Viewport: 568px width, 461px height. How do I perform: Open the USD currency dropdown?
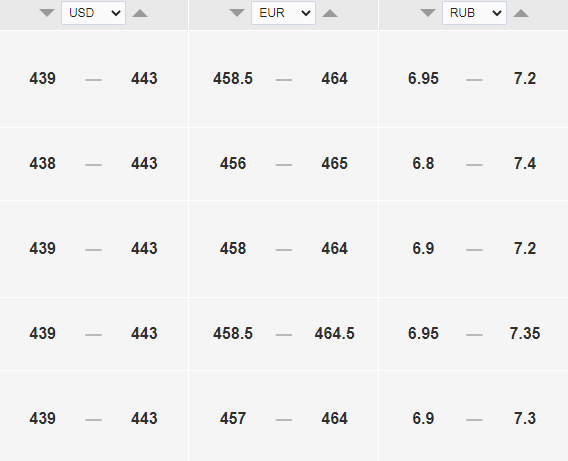[93, 13]
